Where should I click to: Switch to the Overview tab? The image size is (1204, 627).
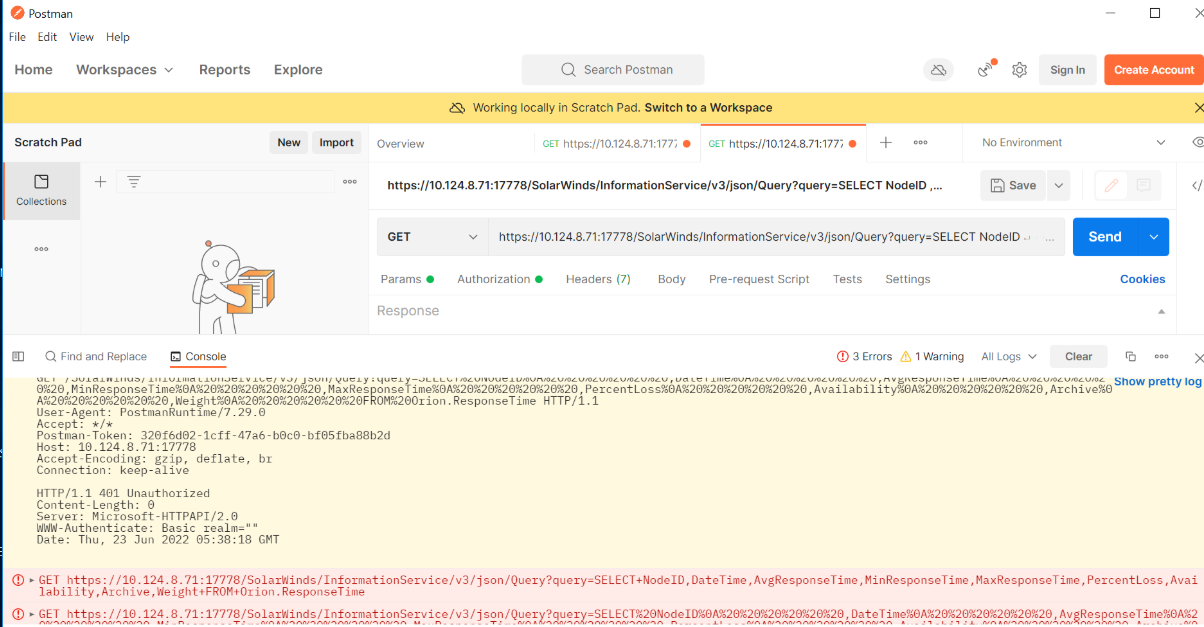400,144
